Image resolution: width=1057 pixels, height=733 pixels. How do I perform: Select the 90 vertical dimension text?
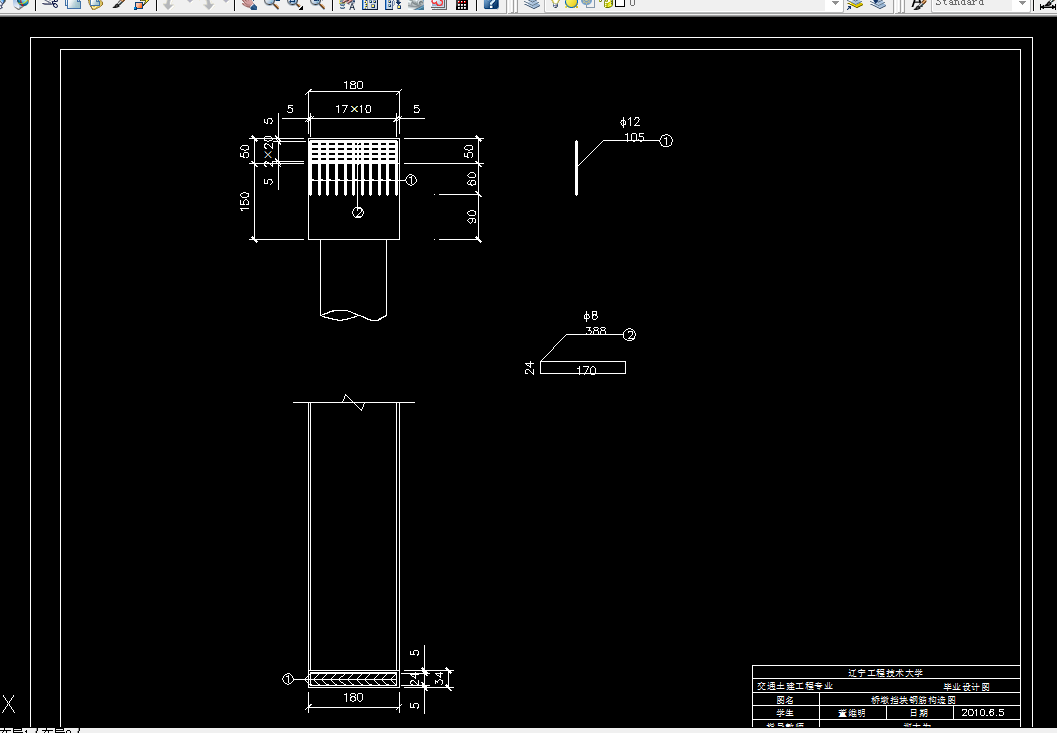pos(471,216)
